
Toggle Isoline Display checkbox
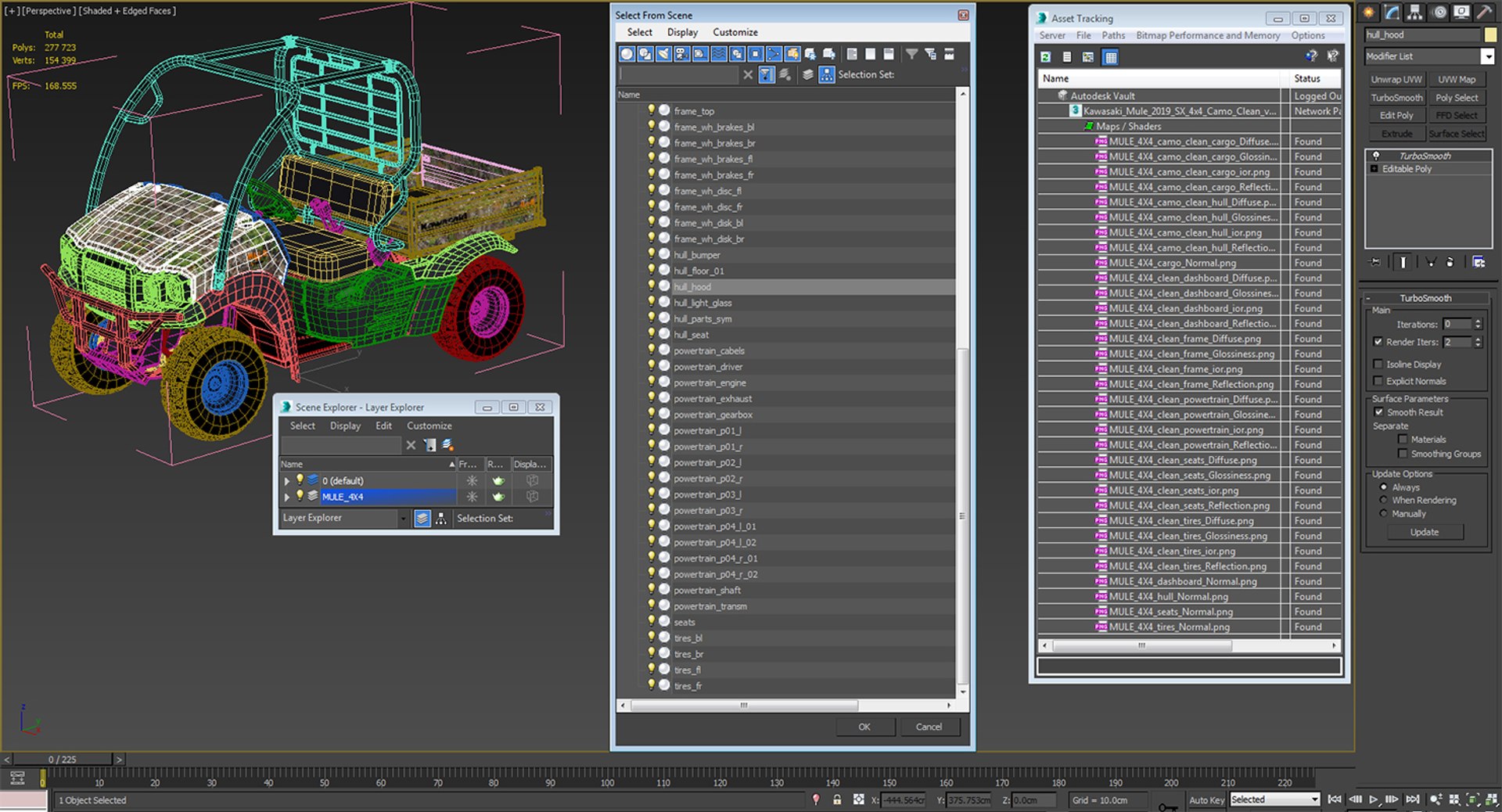tap(1378, 364)
